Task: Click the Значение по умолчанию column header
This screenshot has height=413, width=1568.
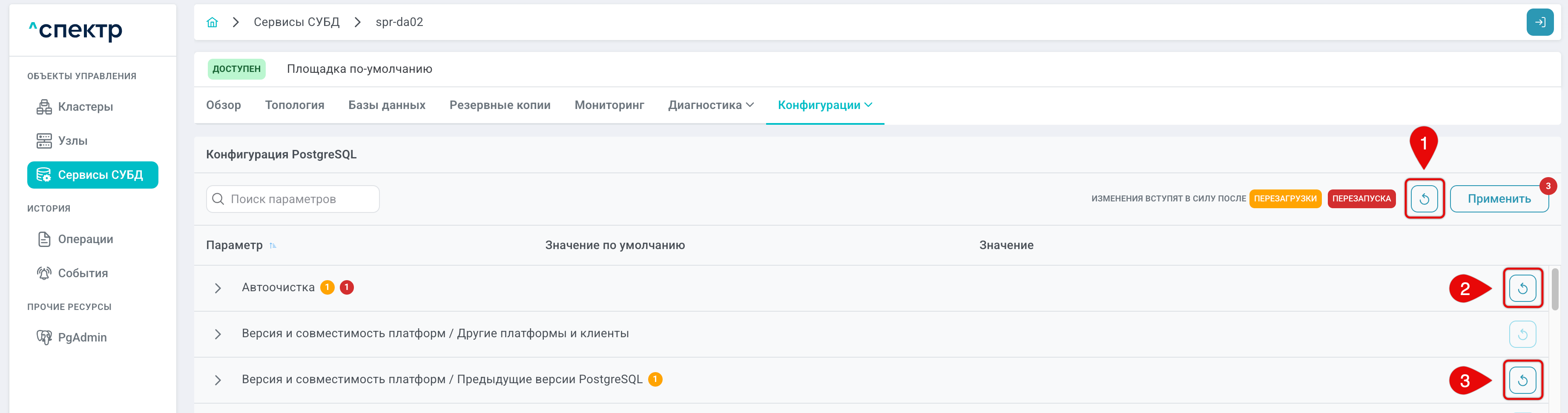Action: (x=615, y=246)
